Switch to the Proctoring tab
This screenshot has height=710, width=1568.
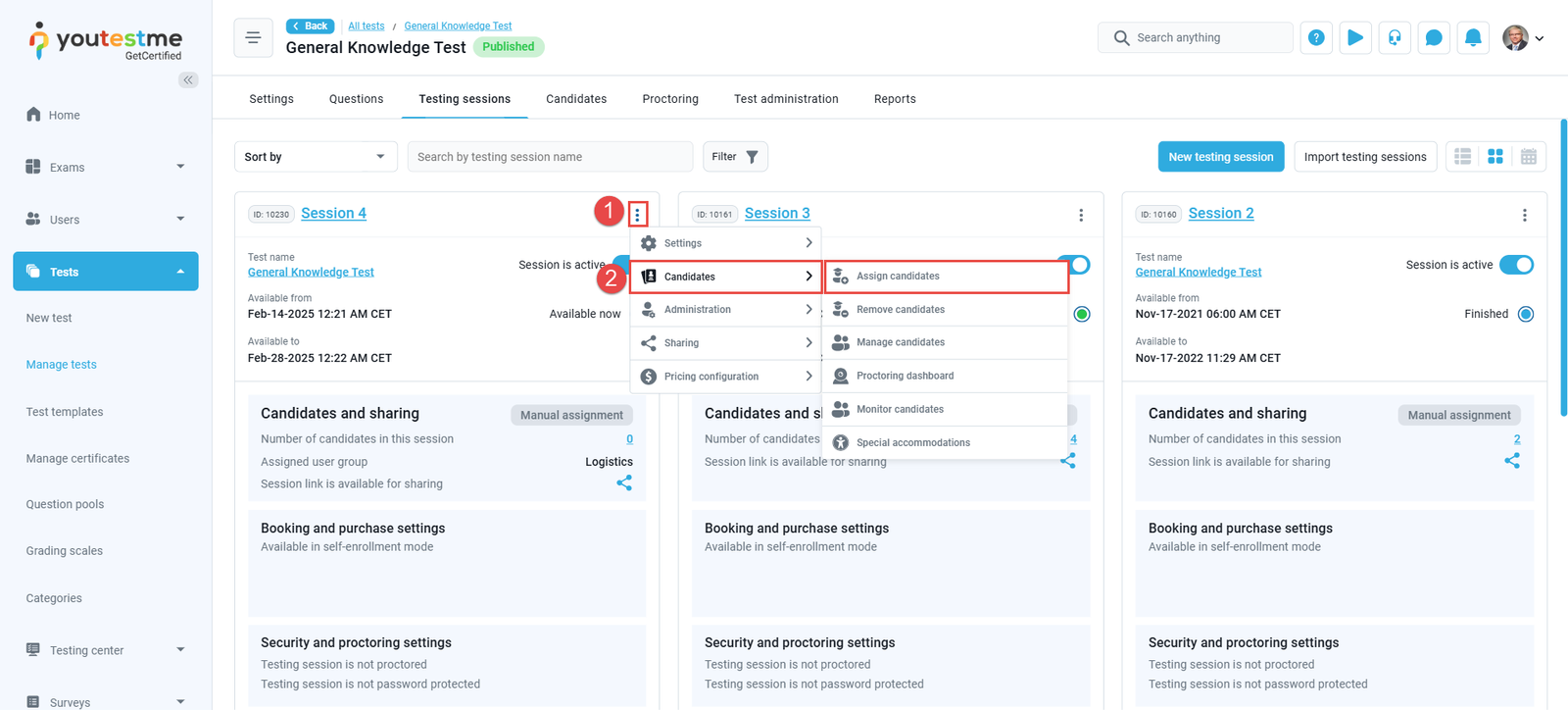coord(670,99)
